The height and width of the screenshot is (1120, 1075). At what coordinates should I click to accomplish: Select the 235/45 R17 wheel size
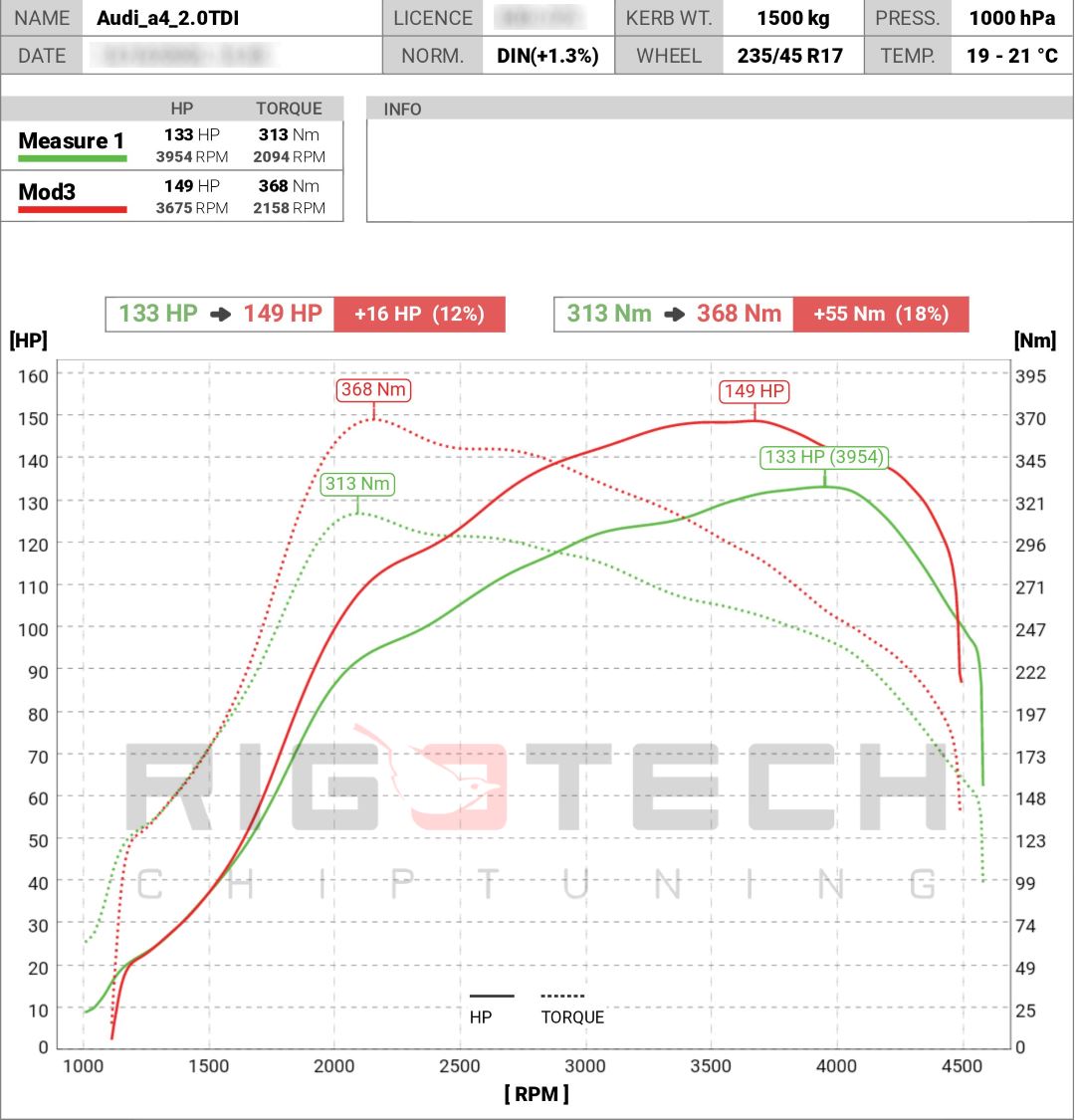point(790,56)
